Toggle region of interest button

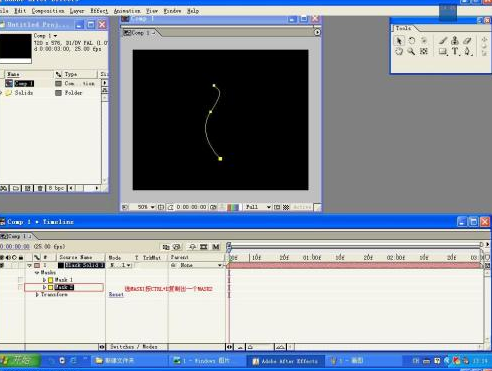(277, 207)
